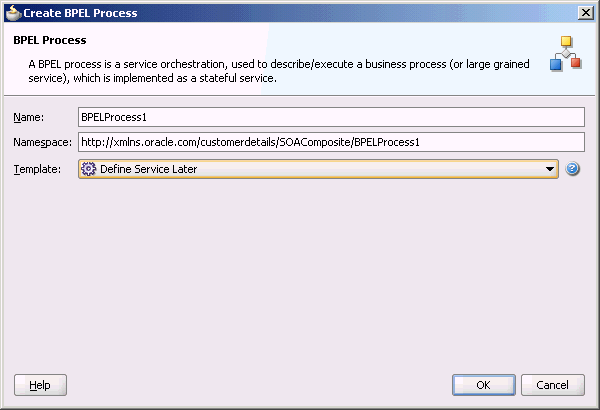Confirm with the OK button
Image resolution: width=600 pixels, height=410 pixels.
coord(484,385)
